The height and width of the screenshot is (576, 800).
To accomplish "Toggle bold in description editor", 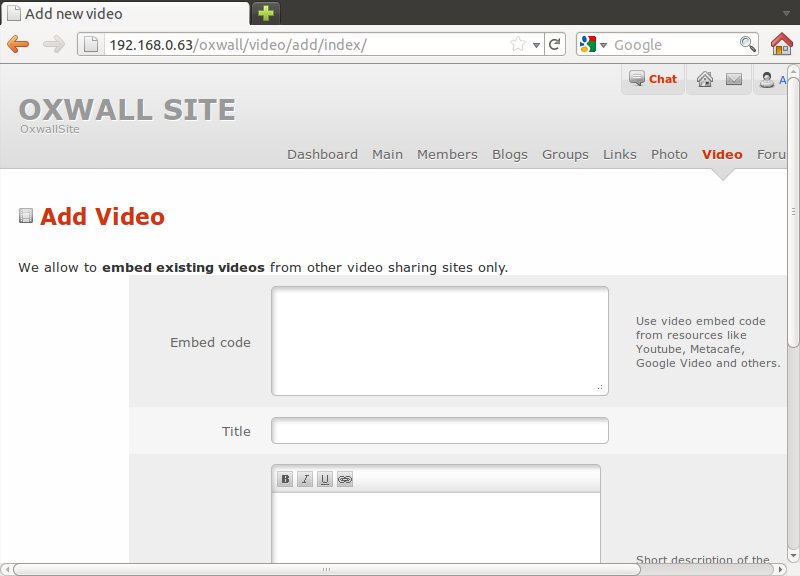I will pyautogui.click(x=285, y=479).
